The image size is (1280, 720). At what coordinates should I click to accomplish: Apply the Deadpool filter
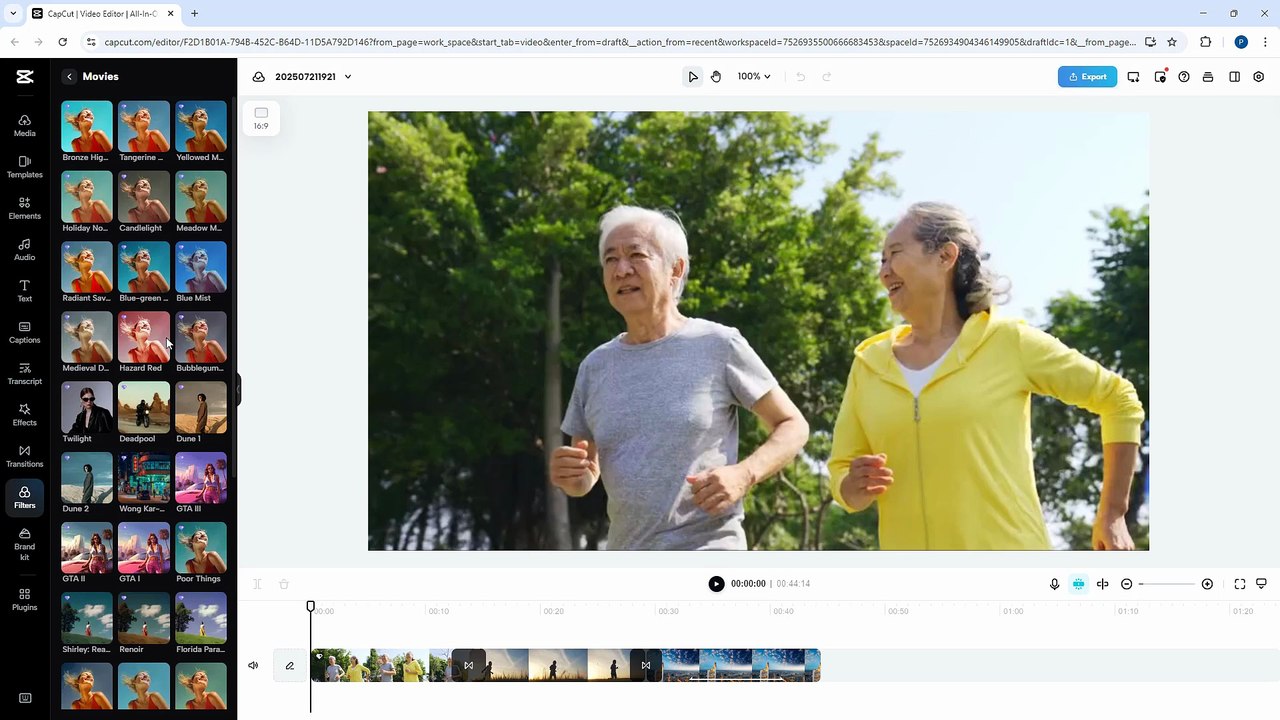(144, 407)
